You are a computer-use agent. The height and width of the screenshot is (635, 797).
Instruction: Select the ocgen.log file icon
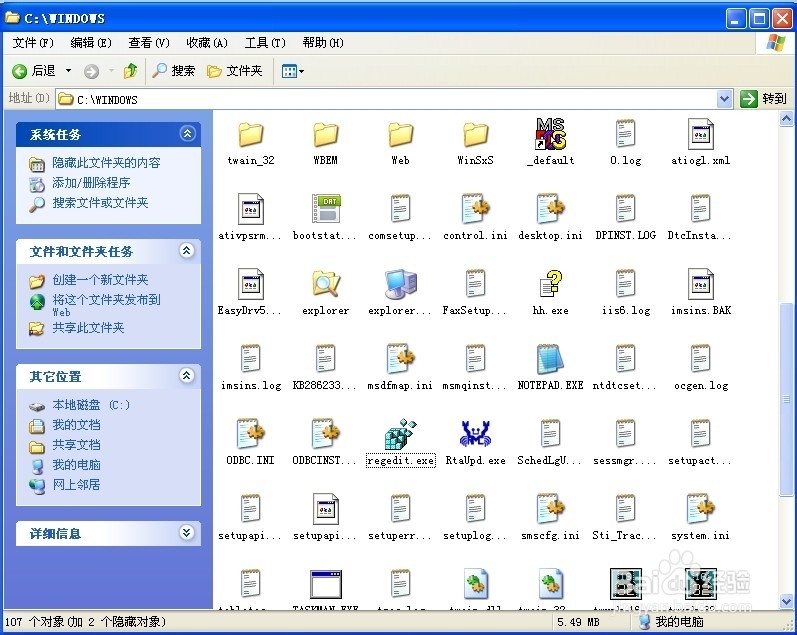click(x=700, y=359)
